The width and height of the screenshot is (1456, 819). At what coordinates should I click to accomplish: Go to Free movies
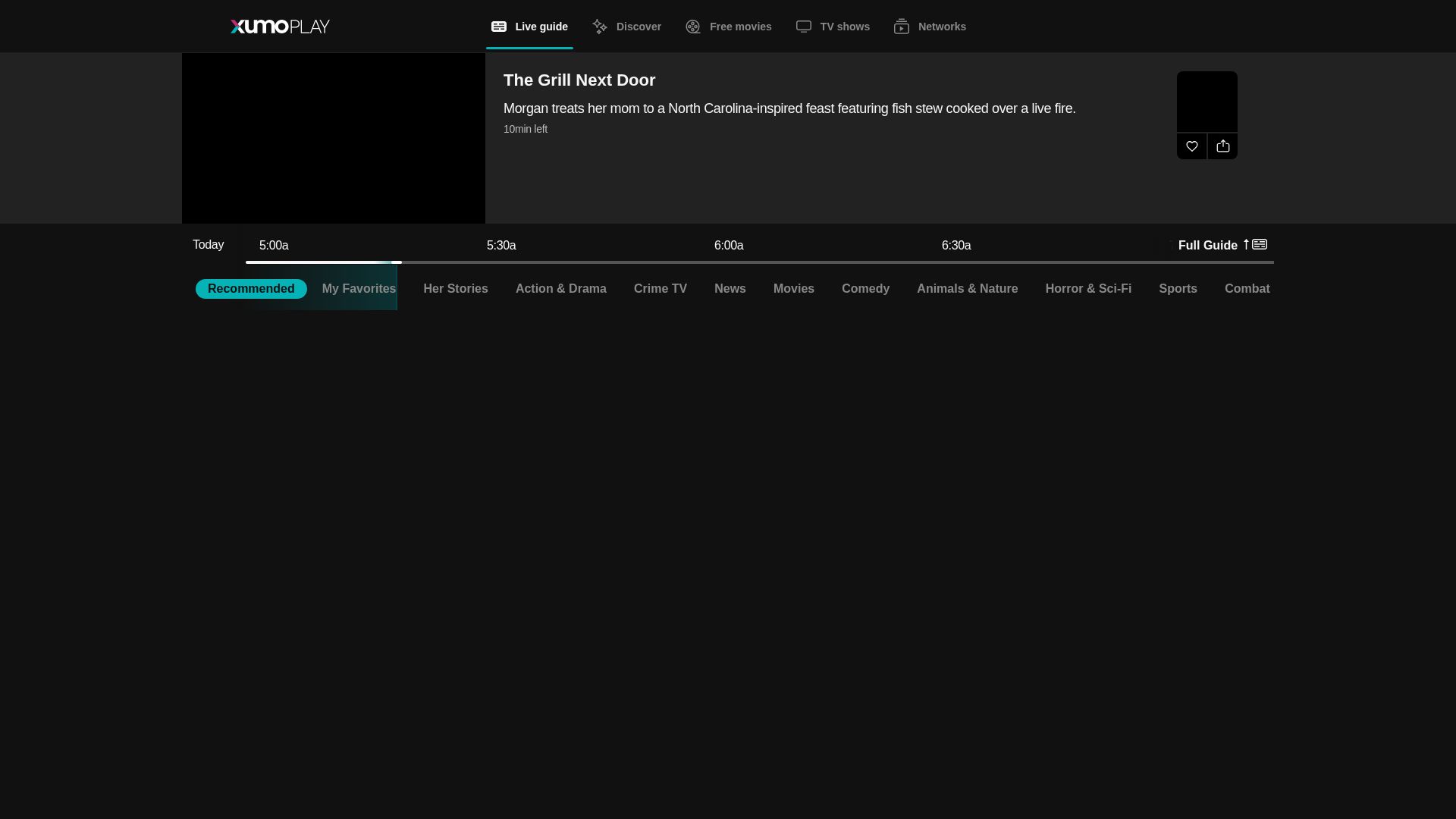click(x=728, y=27)
